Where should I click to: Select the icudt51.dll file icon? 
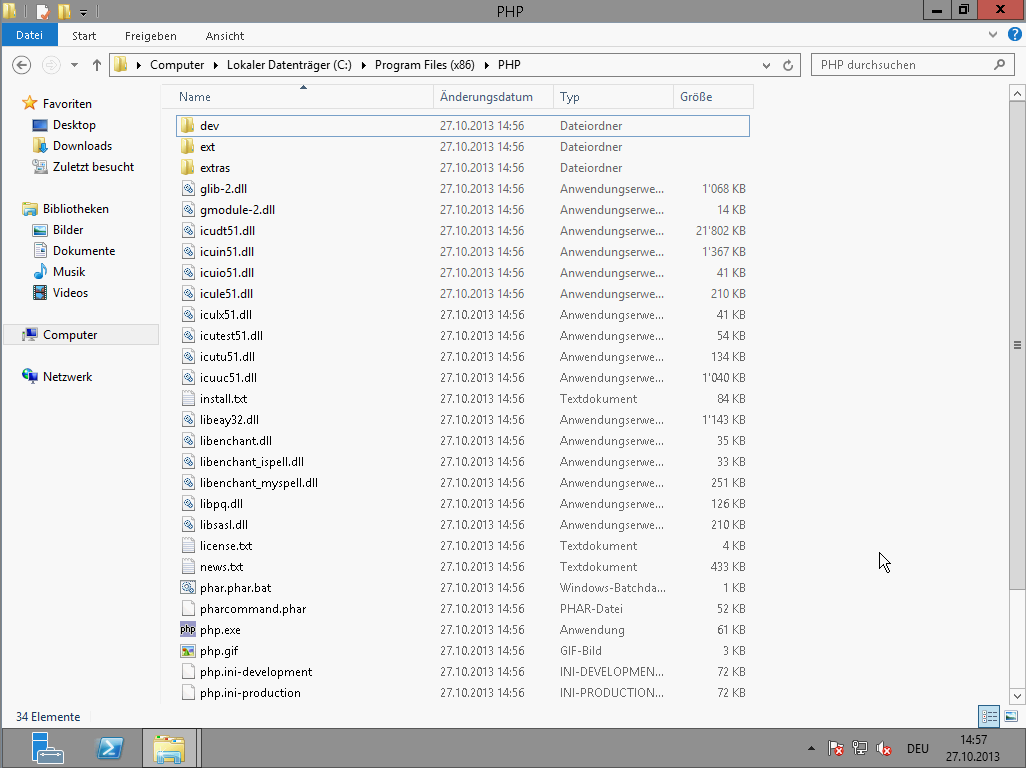click(188, 230)
